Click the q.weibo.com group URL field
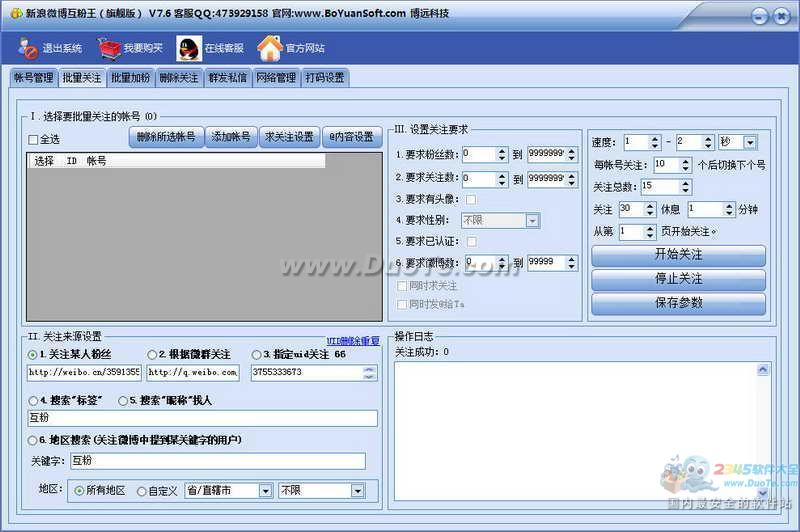Viewport: 800px width, 532px height. 193,373
